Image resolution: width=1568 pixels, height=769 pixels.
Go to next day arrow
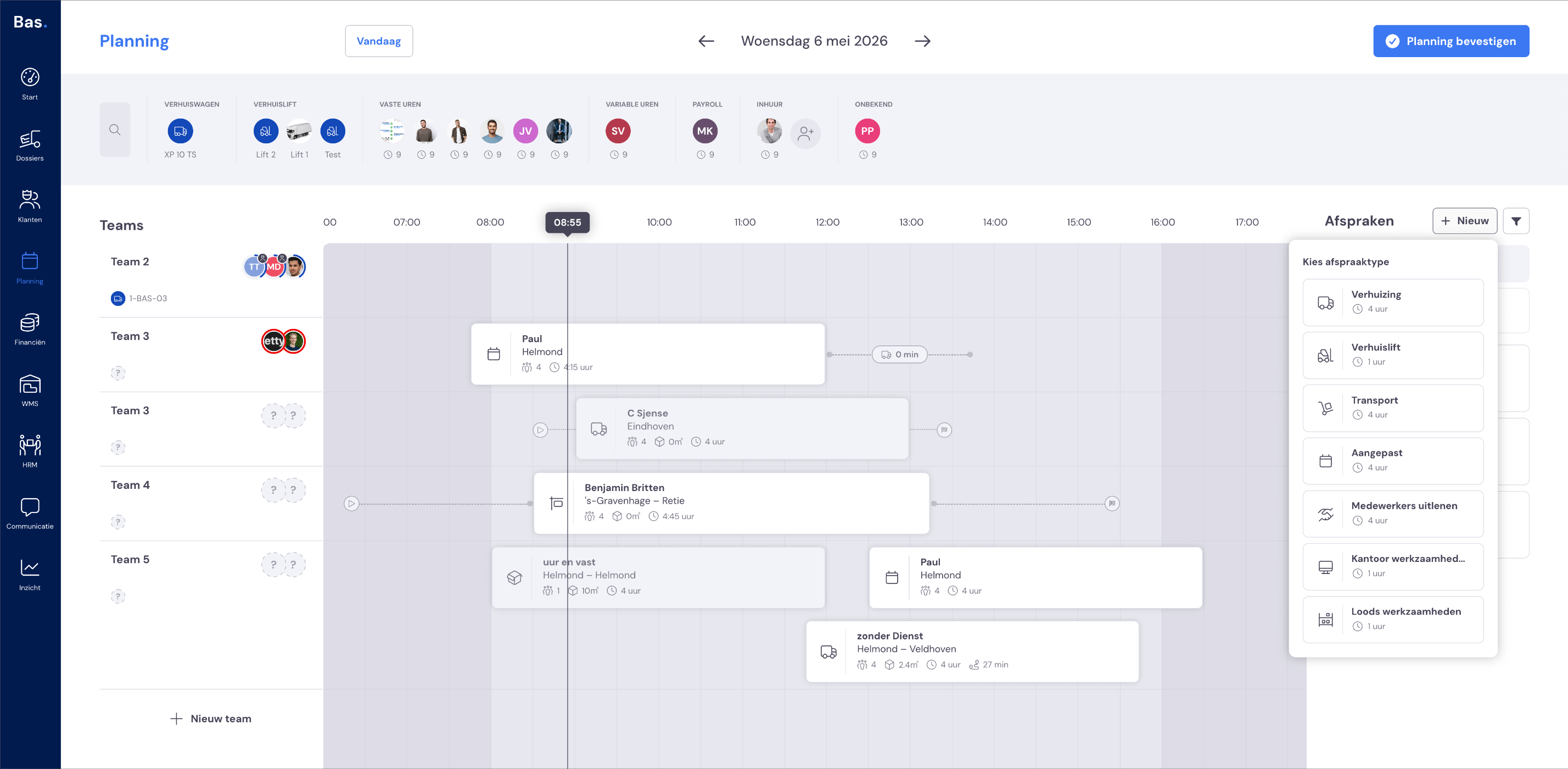pyautogui.click(x=923, y=41)
